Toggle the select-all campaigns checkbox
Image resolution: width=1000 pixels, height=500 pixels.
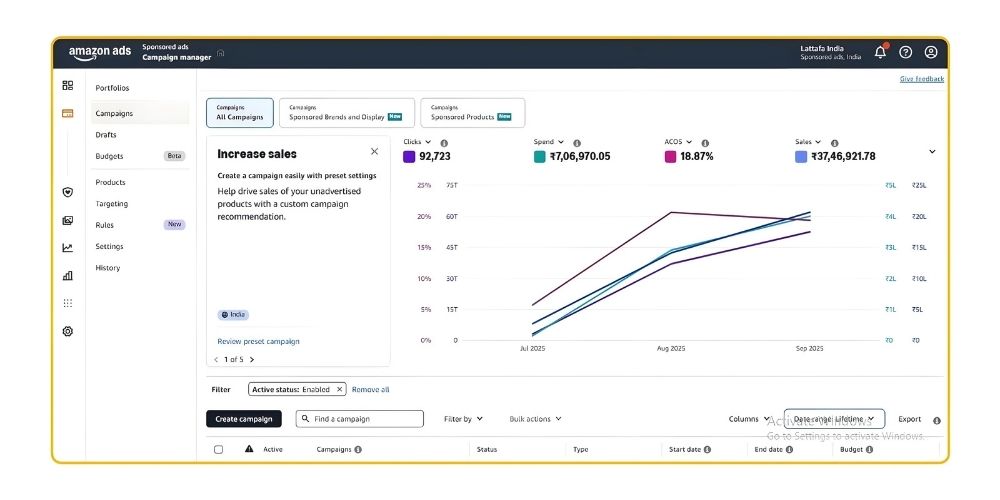point(219,450)
